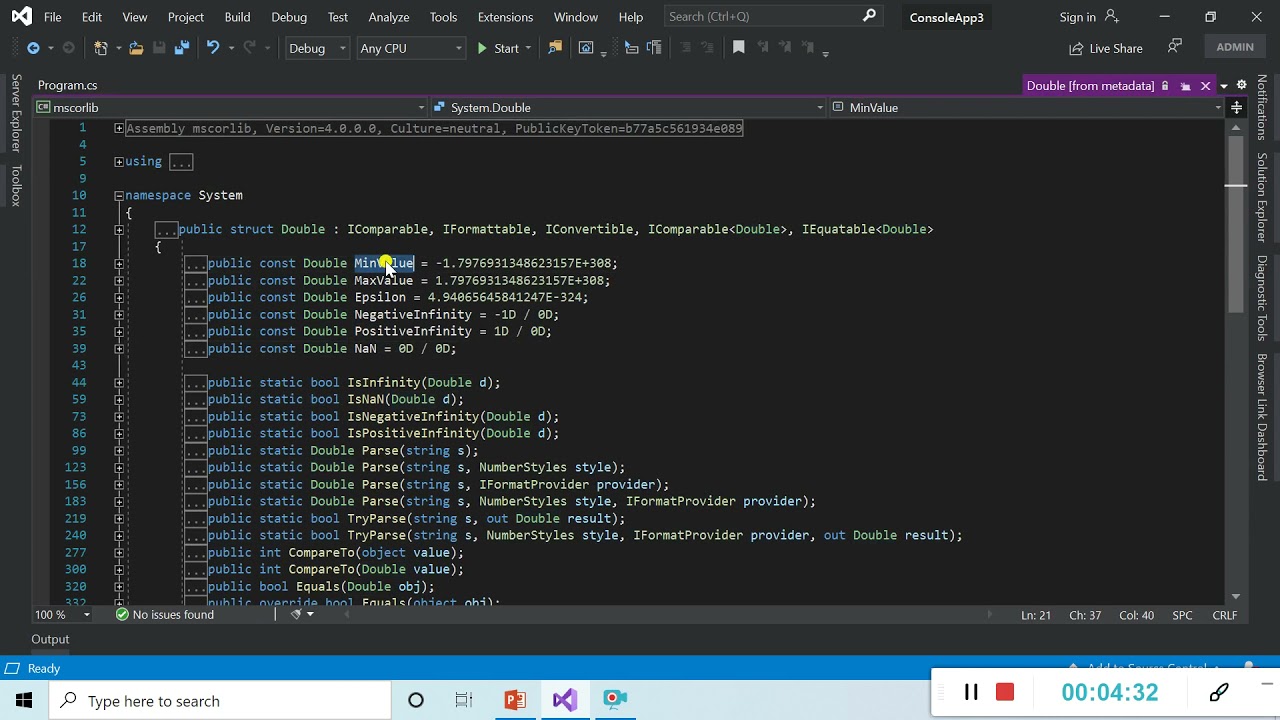The height and width of the screenshot is (720, 1280).
Task: Toggle promote for Double metadata preview tab
Action: pos(1185,86)
